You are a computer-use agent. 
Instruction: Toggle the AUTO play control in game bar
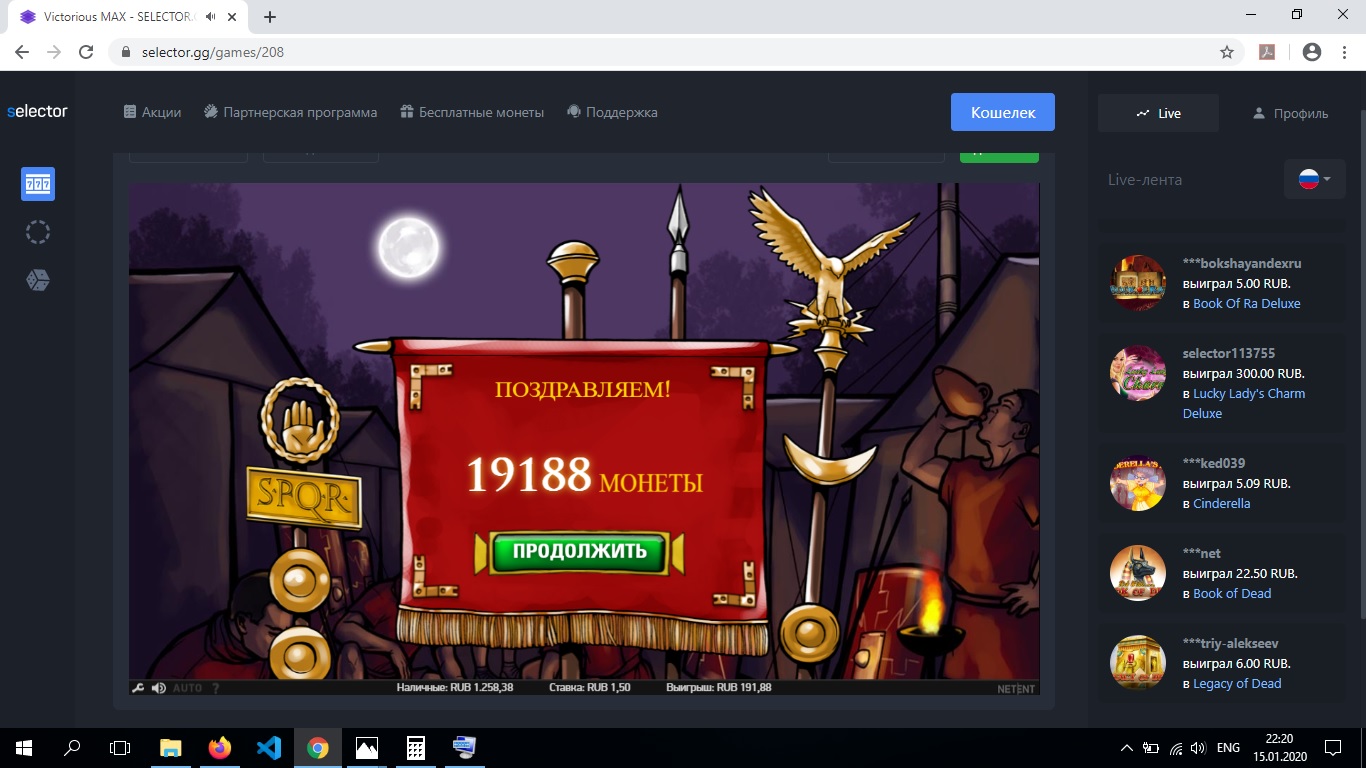pos(187,688)
